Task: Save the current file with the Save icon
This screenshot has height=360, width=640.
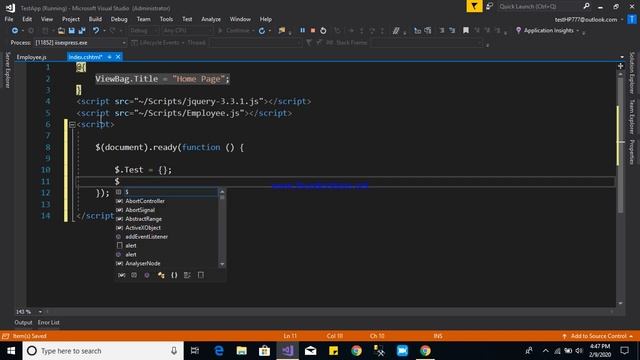Action: click(x=72, y=31)
